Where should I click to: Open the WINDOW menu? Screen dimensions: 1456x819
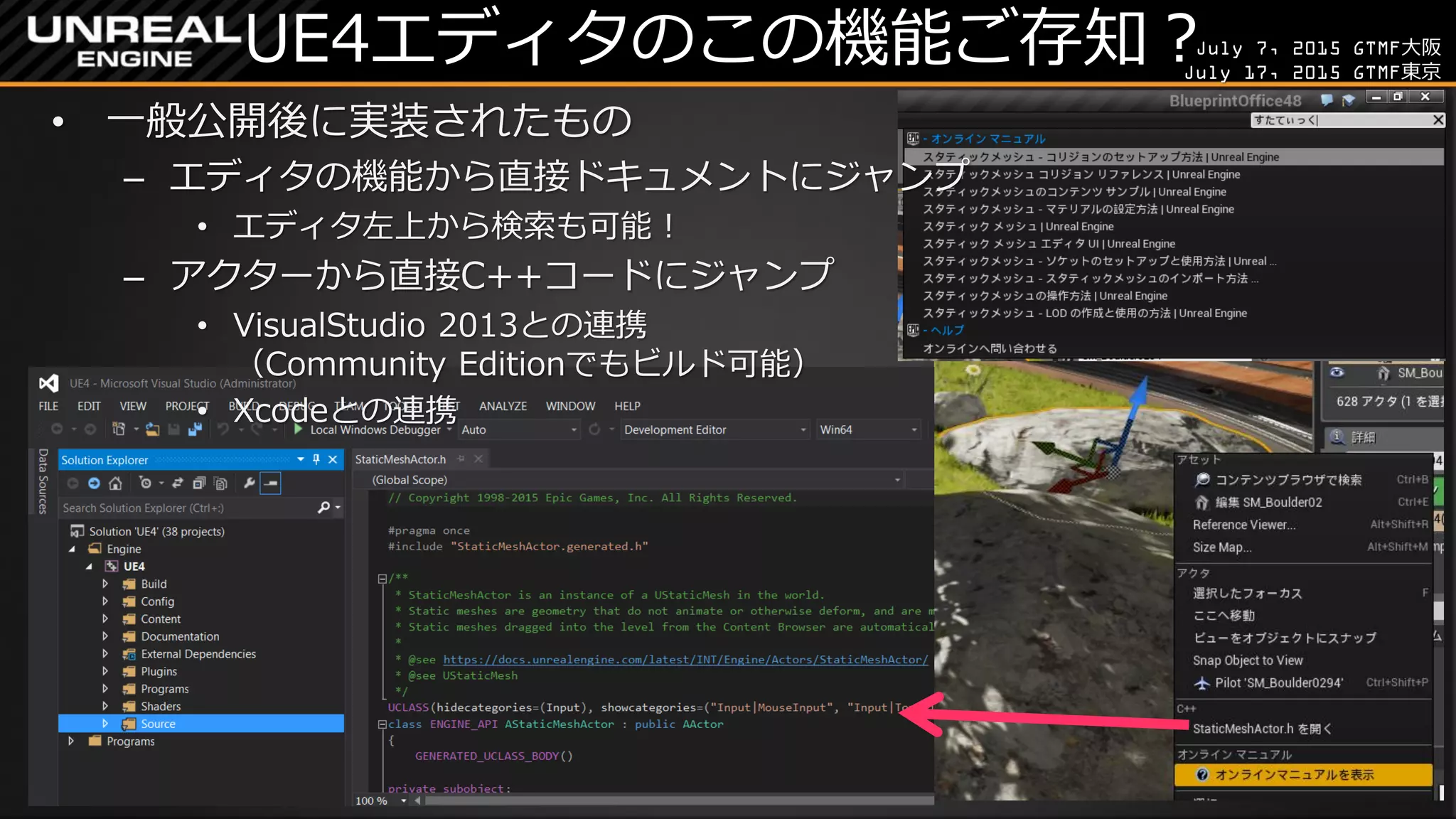coord(570,406)
